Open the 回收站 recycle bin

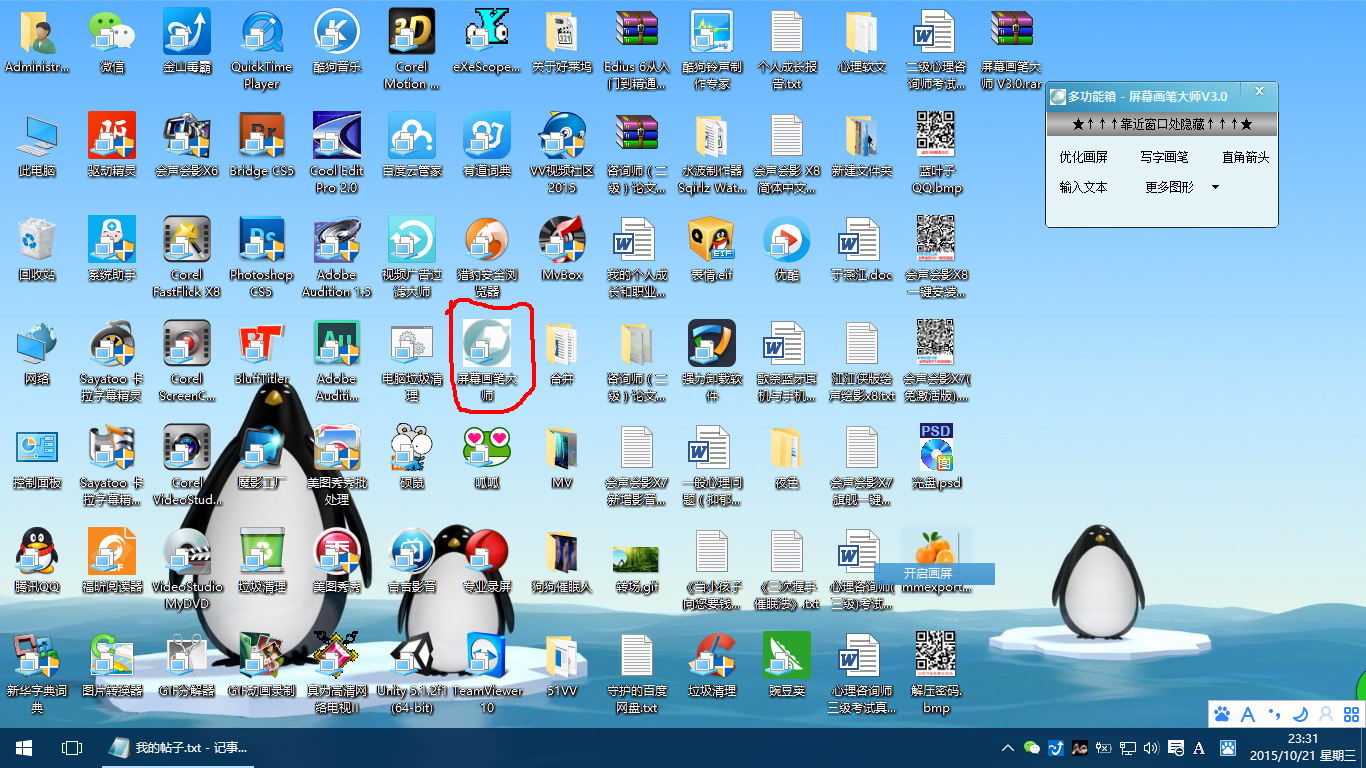point(37,250)
